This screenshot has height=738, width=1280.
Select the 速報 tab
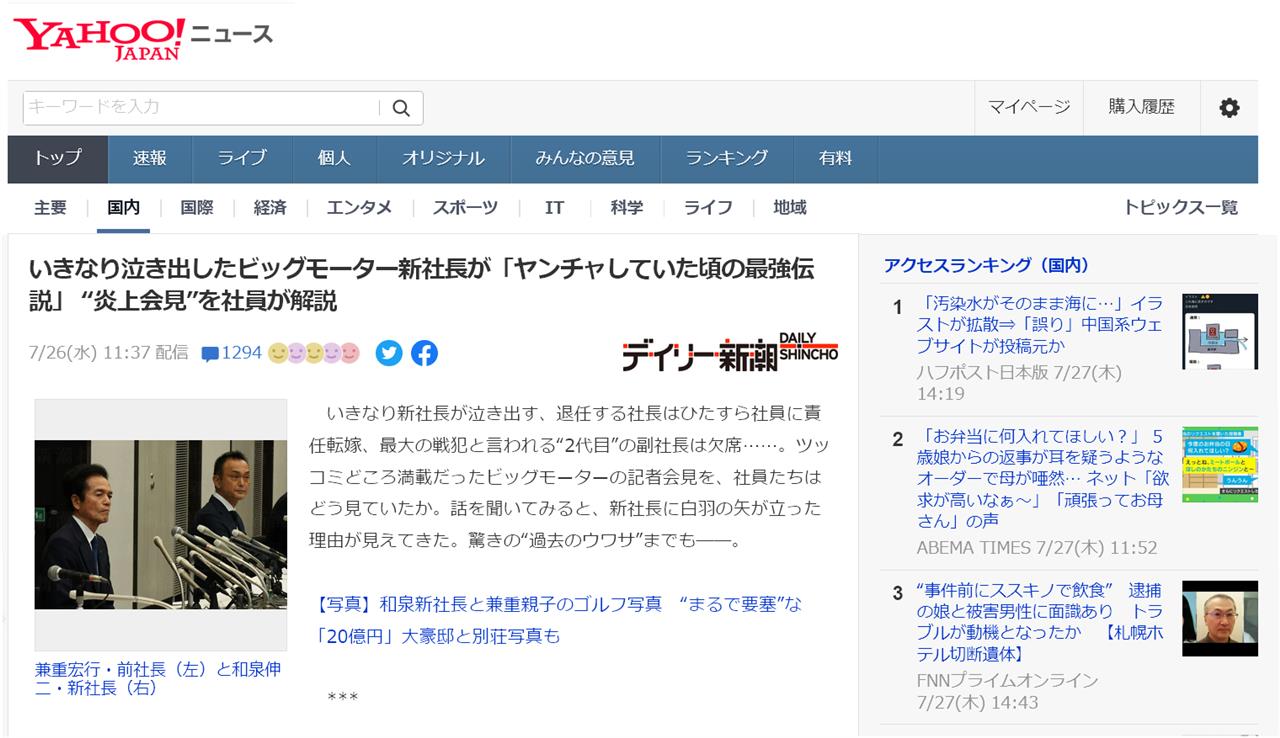tap(150, 159)
